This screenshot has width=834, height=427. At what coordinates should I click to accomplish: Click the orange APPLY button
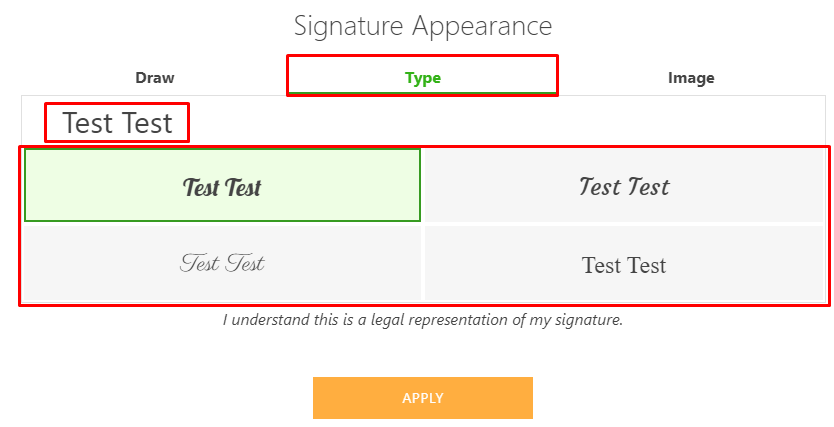(423, 398)
